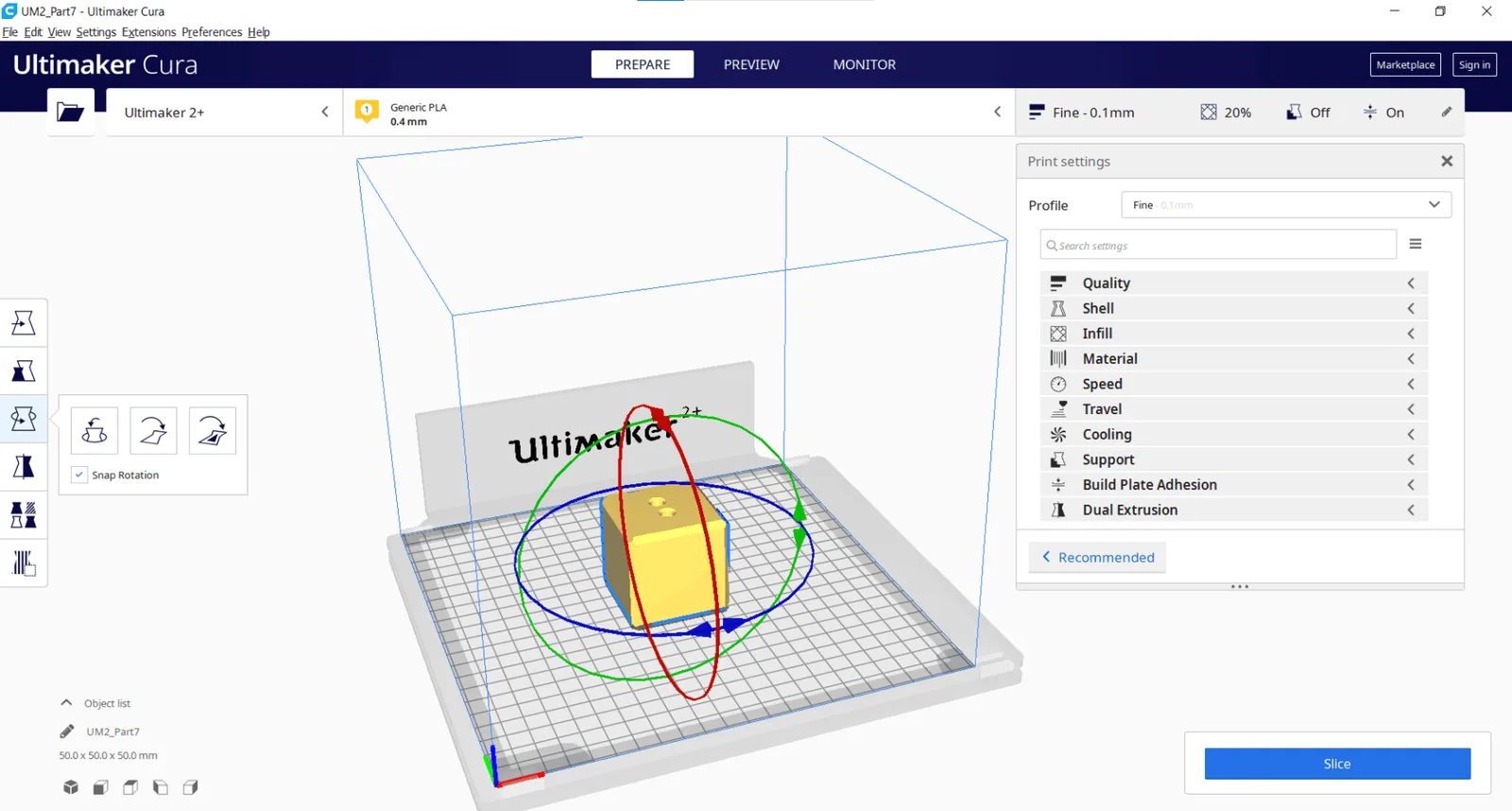This screenshot has height=811, width=1512.
Task: Open Per Model Settings tool
Action: tap(24, 515)
